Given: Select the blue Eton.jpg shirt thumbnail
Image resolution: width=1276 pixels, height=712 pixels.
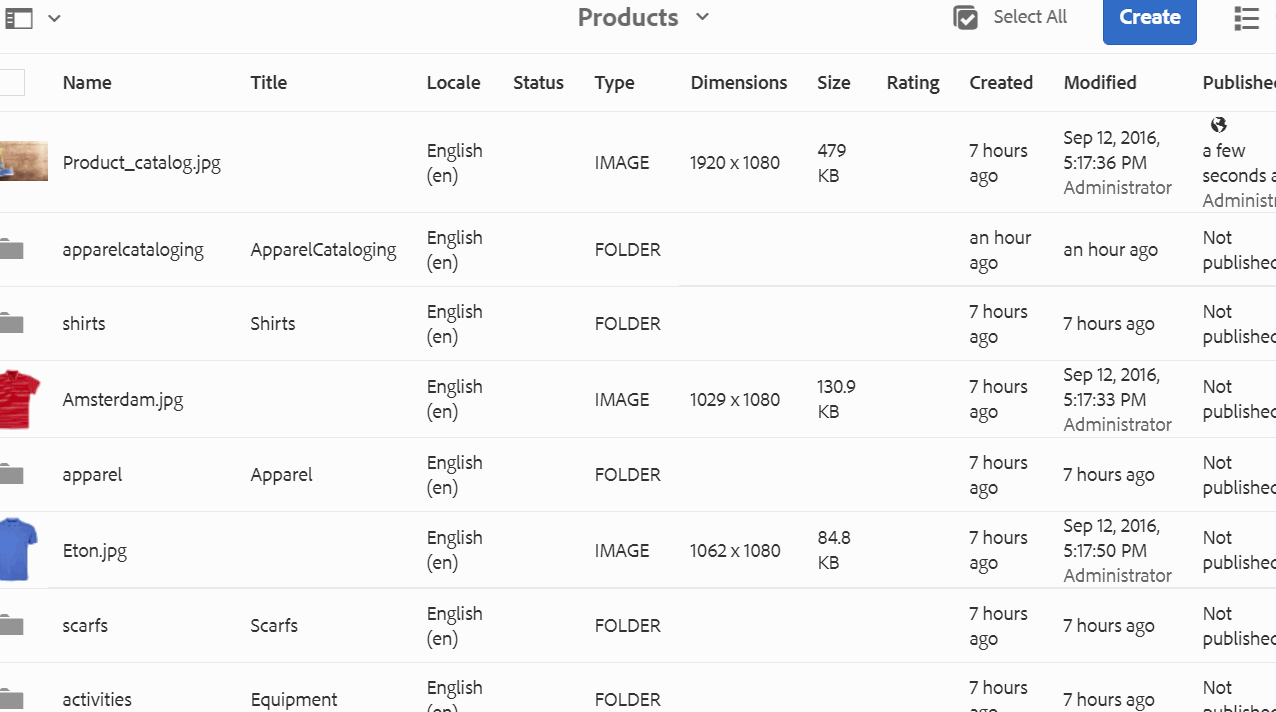Looking at the screenshot, I should 19,550.
